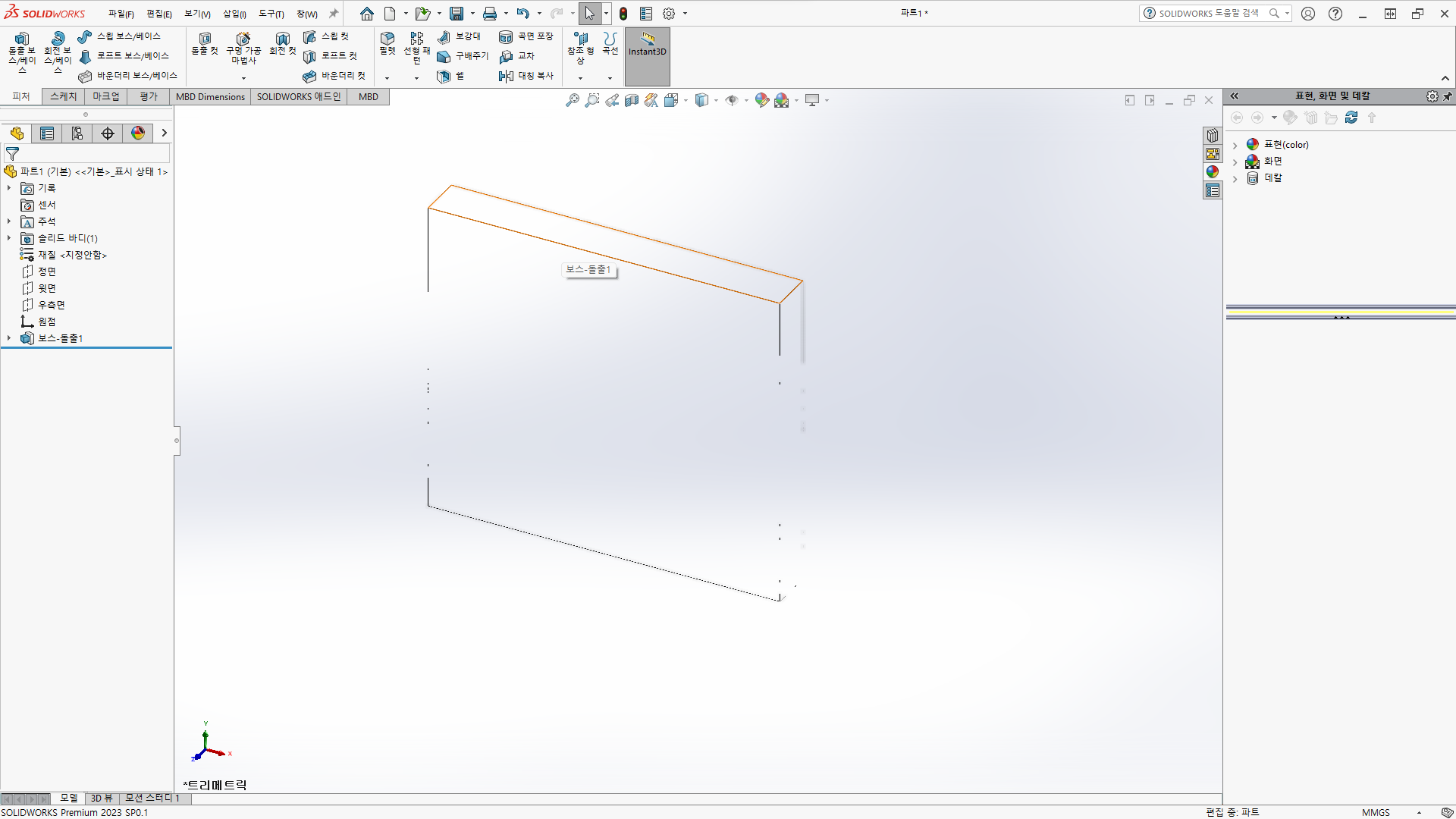Click the SOLIDWORKS help search field

pyautogui.click(x=1209, y=14)
